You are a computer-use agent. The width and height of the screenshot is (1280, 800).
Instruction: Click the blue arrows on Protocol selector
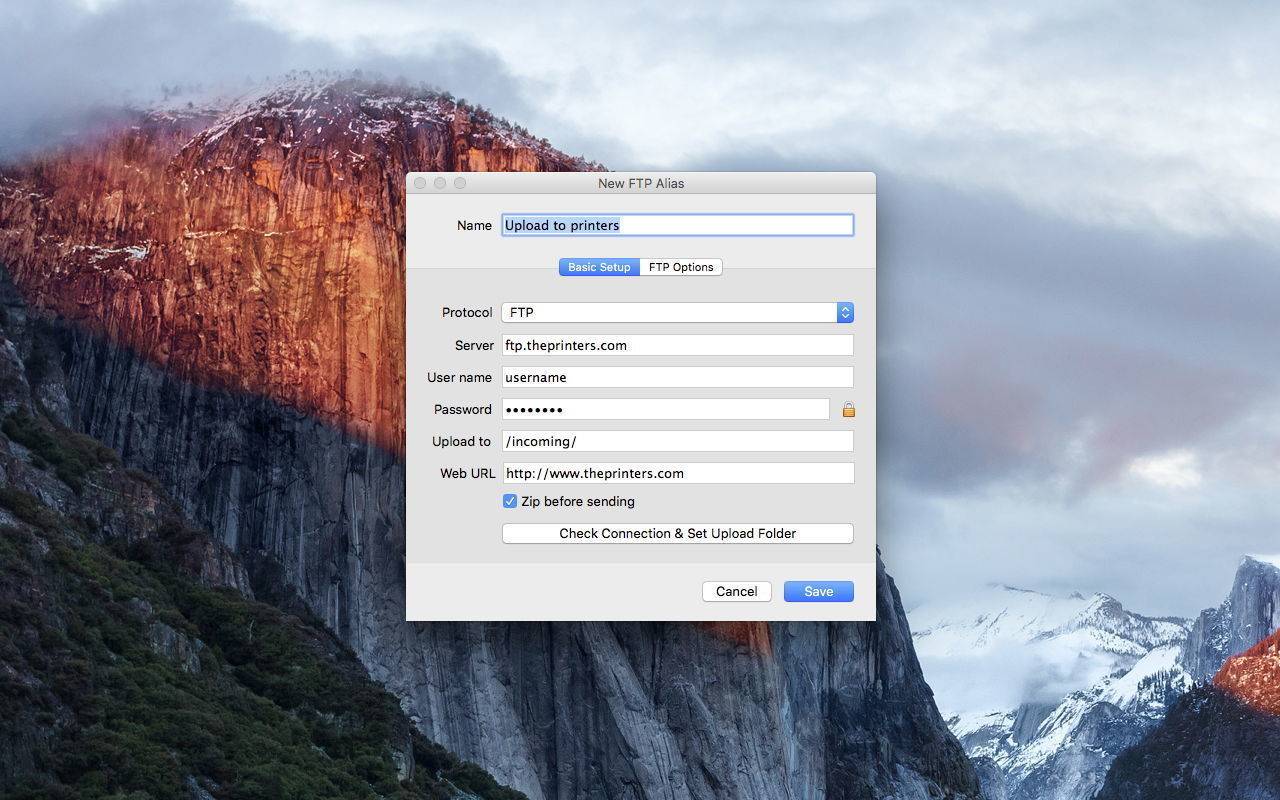click(x=845, y=312)
